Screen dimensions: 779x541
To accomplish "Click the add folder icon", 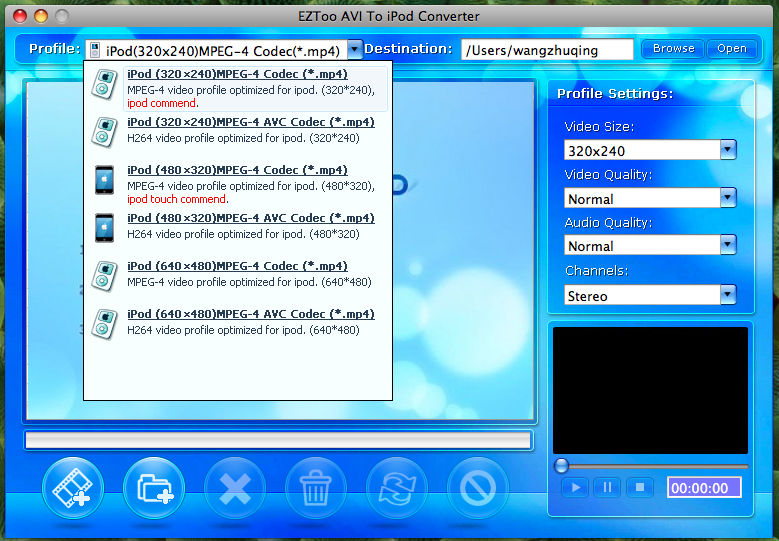I will click(154, 488).
